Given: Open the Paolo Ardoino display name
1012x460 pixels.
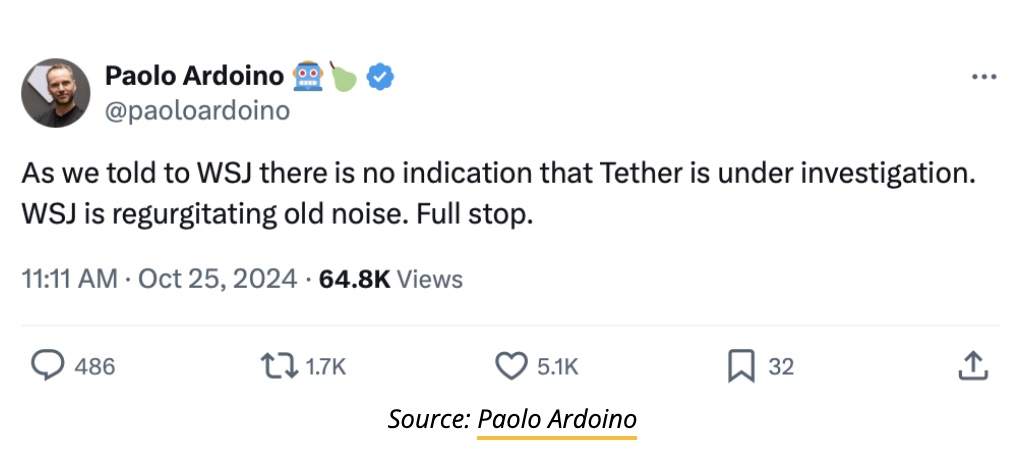Looking at the screenshot, I should [x=194, y=76].
